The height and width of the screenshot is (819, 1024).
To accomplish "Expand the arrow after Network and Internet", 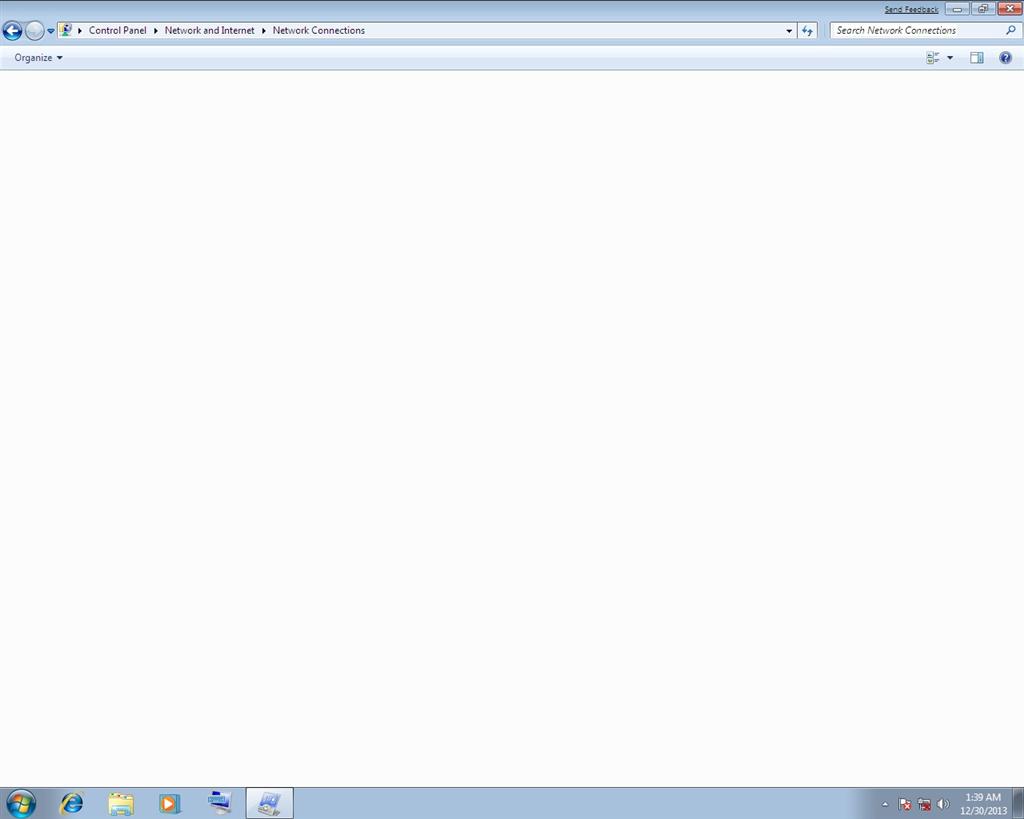I will click(x=264, y=31).
